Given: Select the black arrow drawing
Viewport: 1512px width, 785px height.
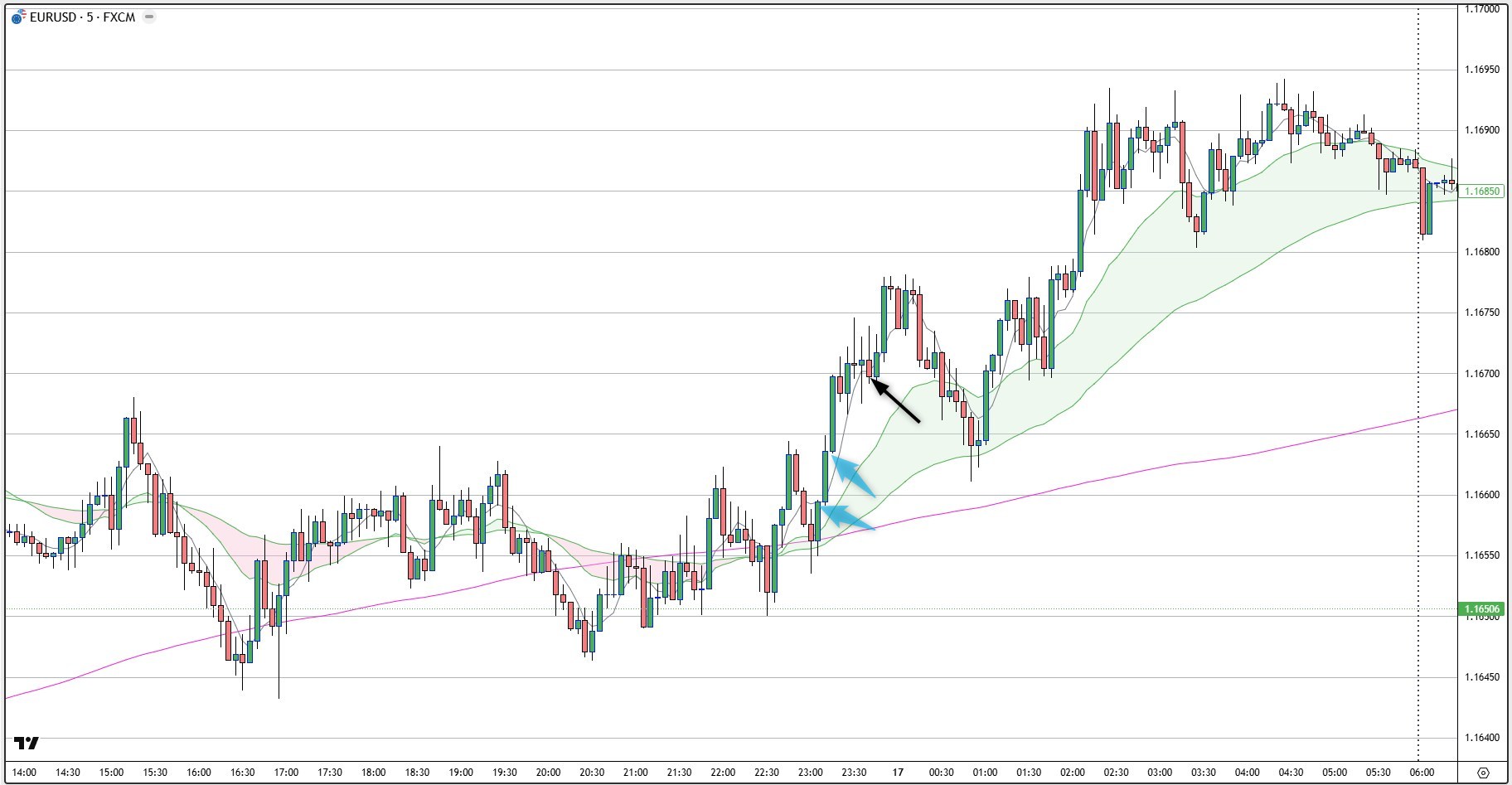Looking at the screenshot, I should point(896,402).
